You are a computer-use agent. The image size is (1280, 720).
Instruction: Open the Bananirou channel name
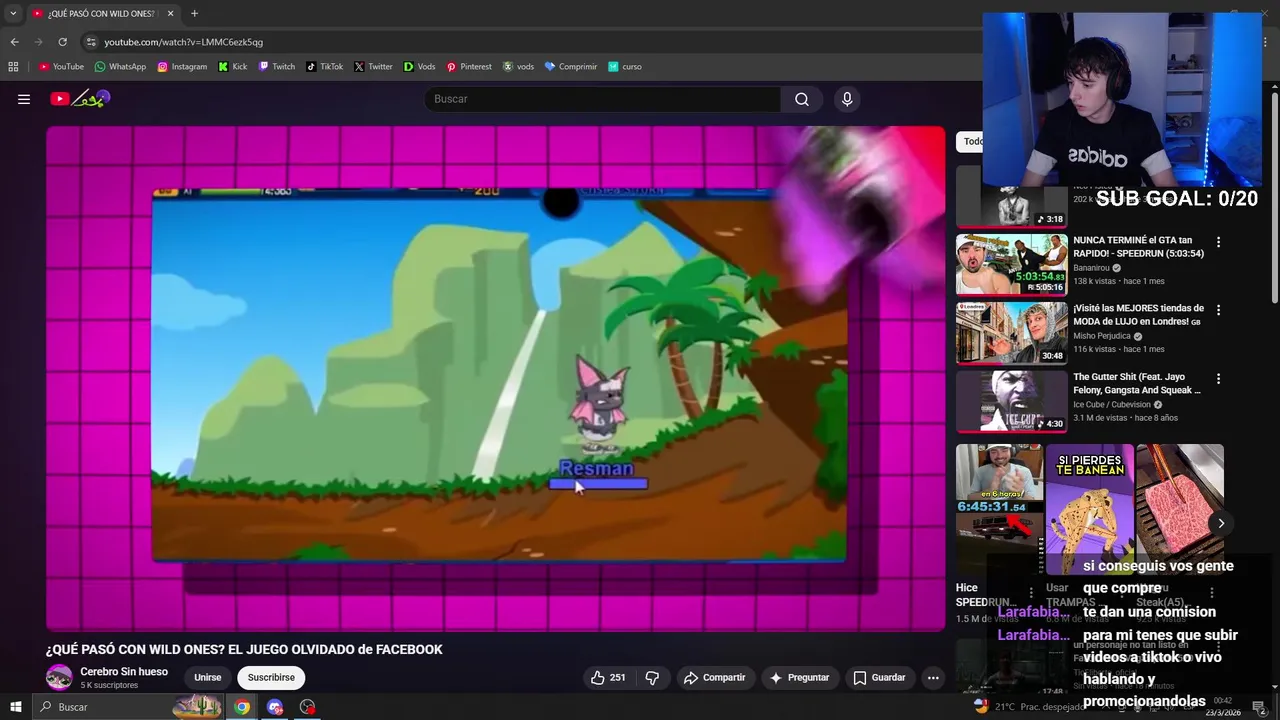tap(1091, 268)
